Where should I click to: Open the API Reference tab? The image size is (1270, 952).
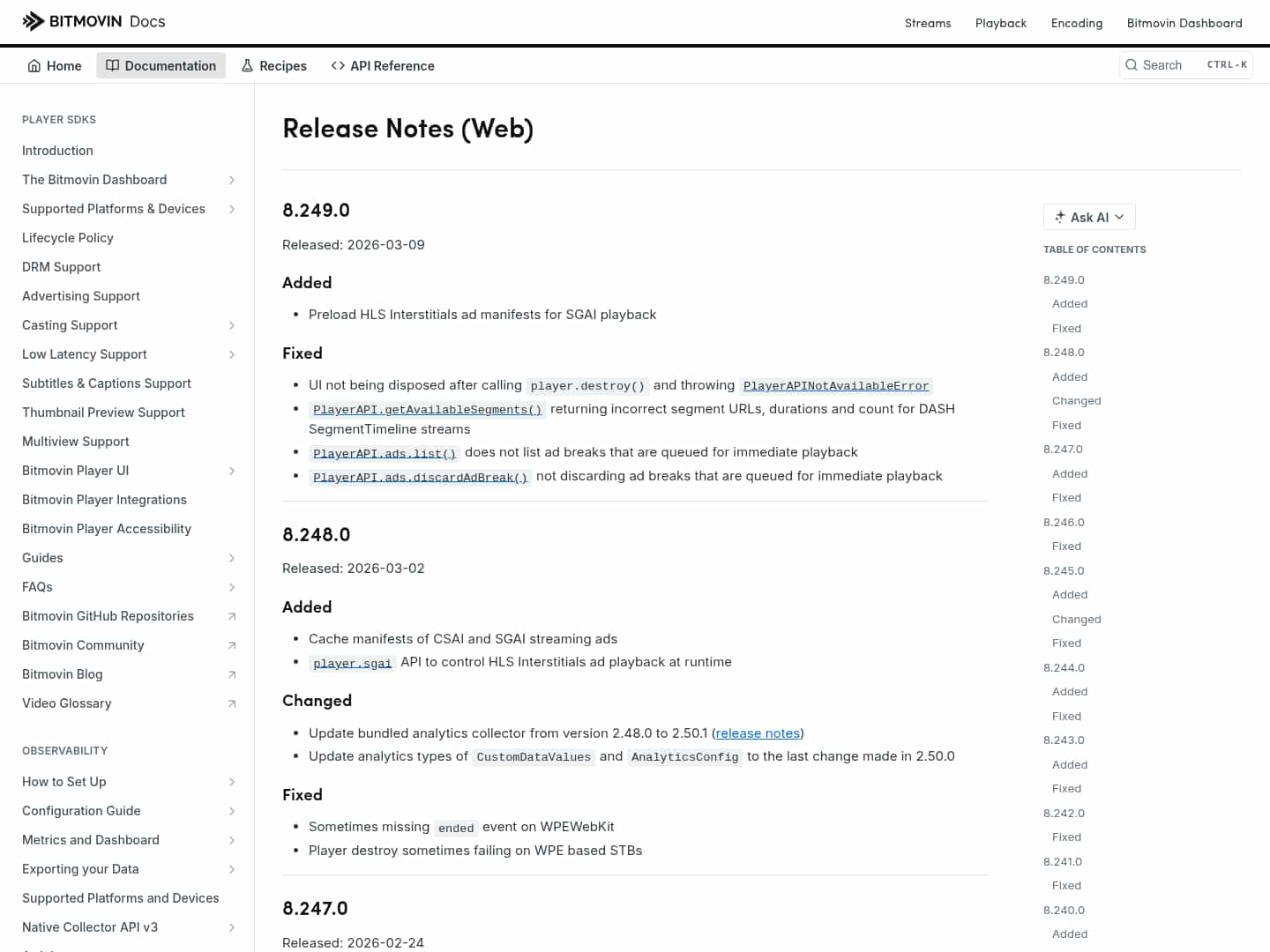(x=383, y=65)
